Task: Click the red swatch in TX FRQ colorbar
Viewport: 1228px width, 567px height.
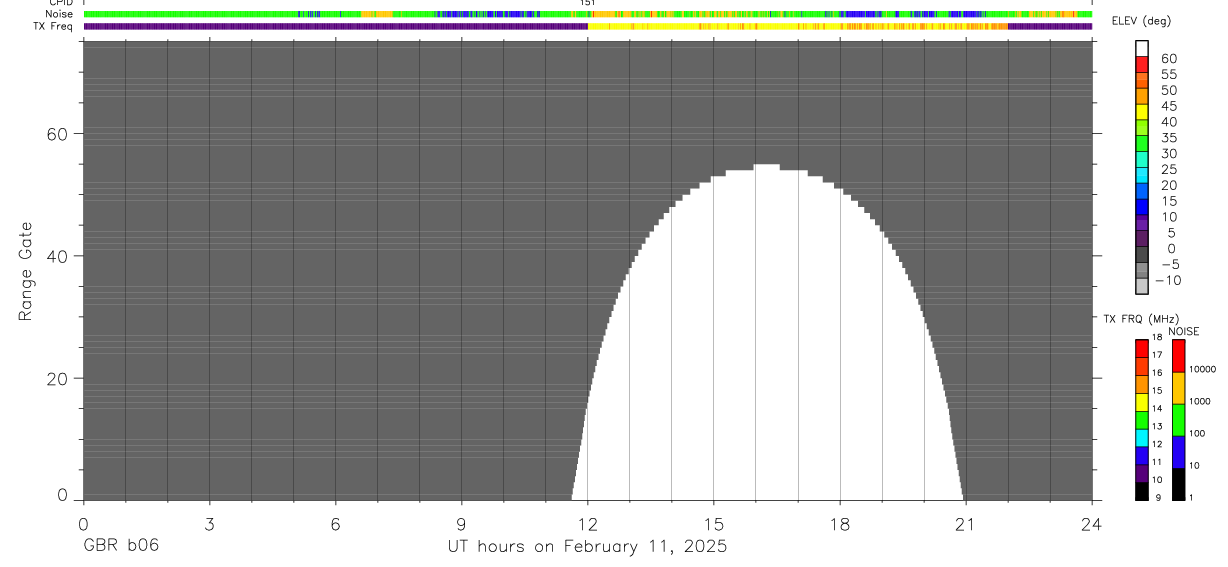Action: tap(1142, 348)
